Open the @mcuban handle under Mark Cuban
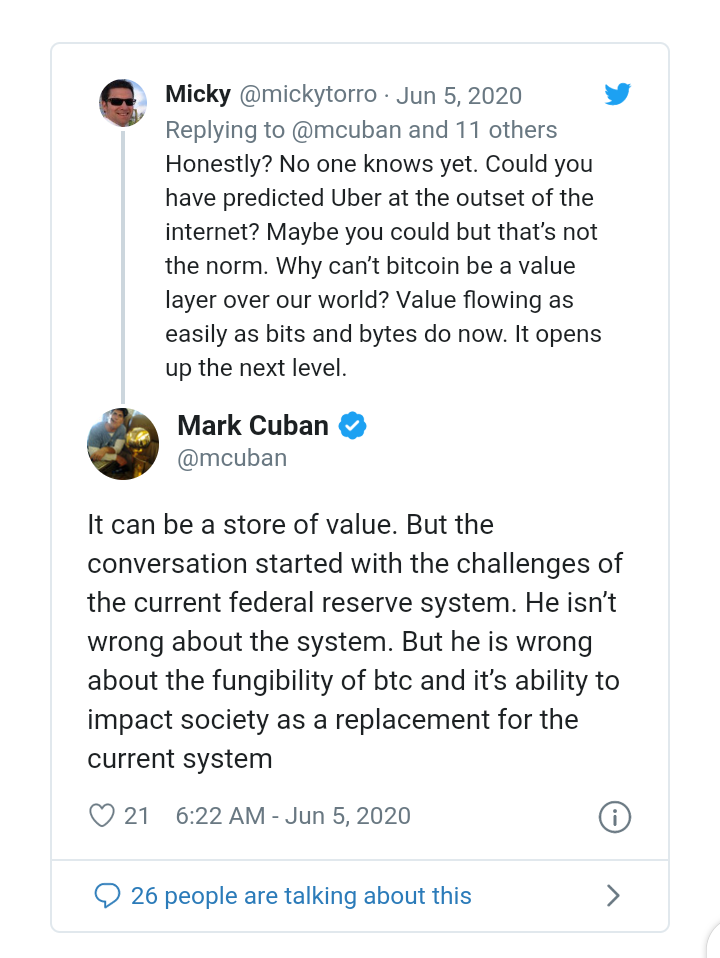Viewport: 720px width, 958px height. pyautogui.click(x=232, y=458)
